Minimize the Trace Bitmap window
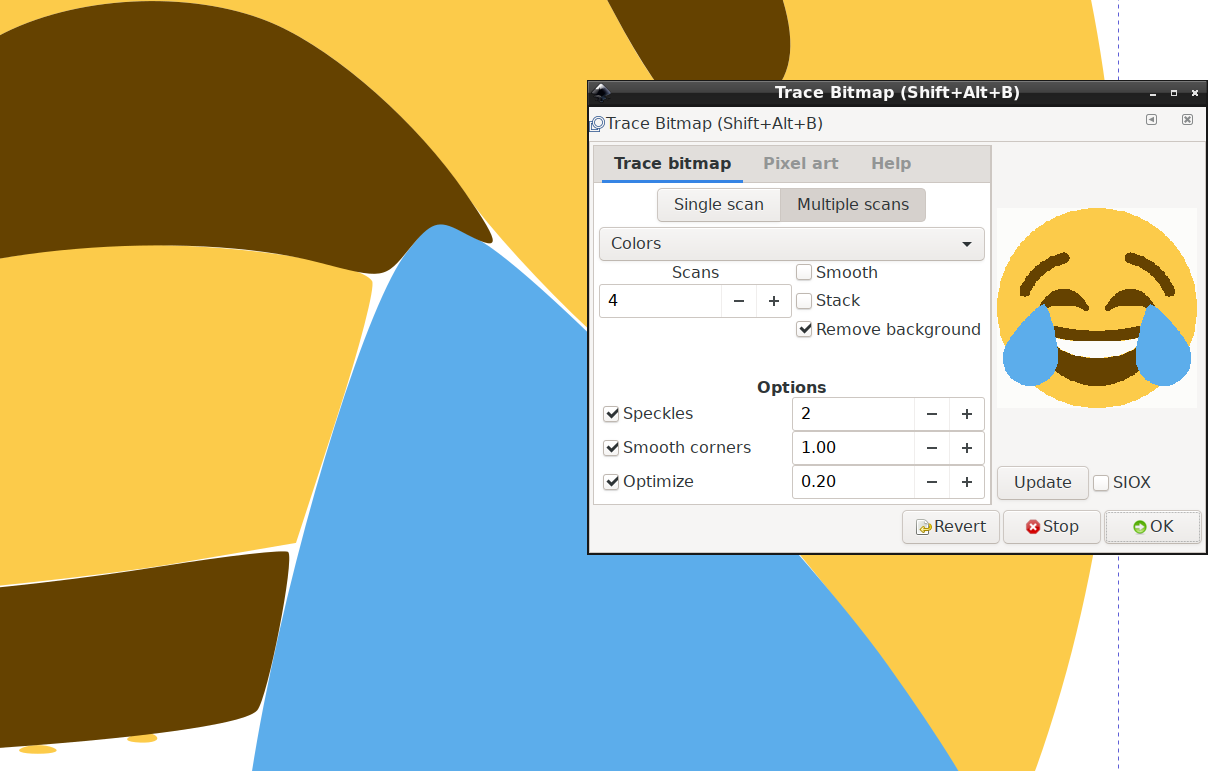The width and height of the screenshot is (1217, 771). (x=1154, y=93)
